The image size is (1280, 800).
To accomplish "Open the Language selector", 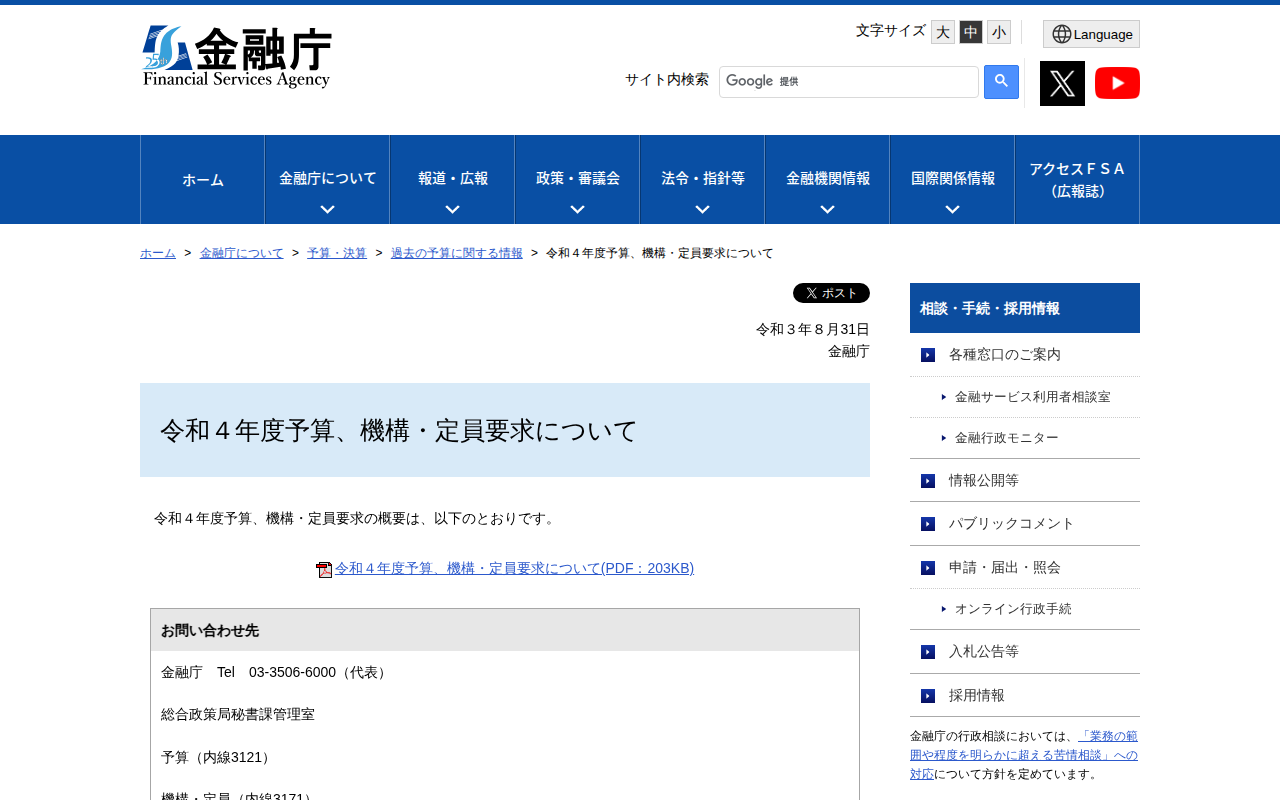I will tap(1091, 34).
